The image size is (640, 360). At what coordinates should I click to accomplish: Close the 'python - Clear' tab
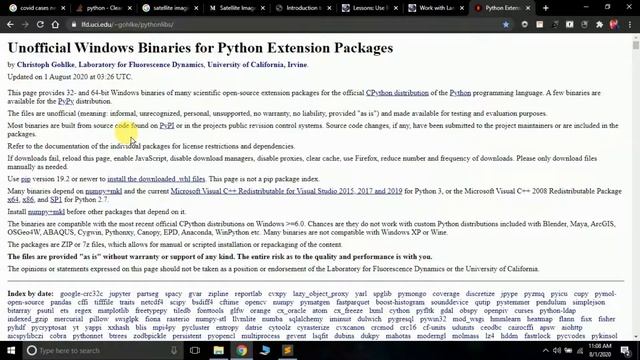pyautogui.click(x=130, y=8)
